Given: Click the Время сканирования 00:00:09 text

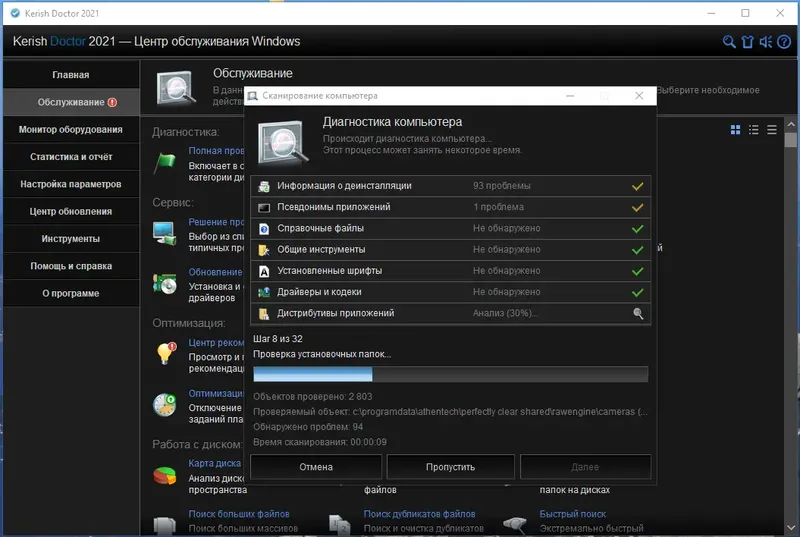Looking at the screenshot, I should (320, 442).
